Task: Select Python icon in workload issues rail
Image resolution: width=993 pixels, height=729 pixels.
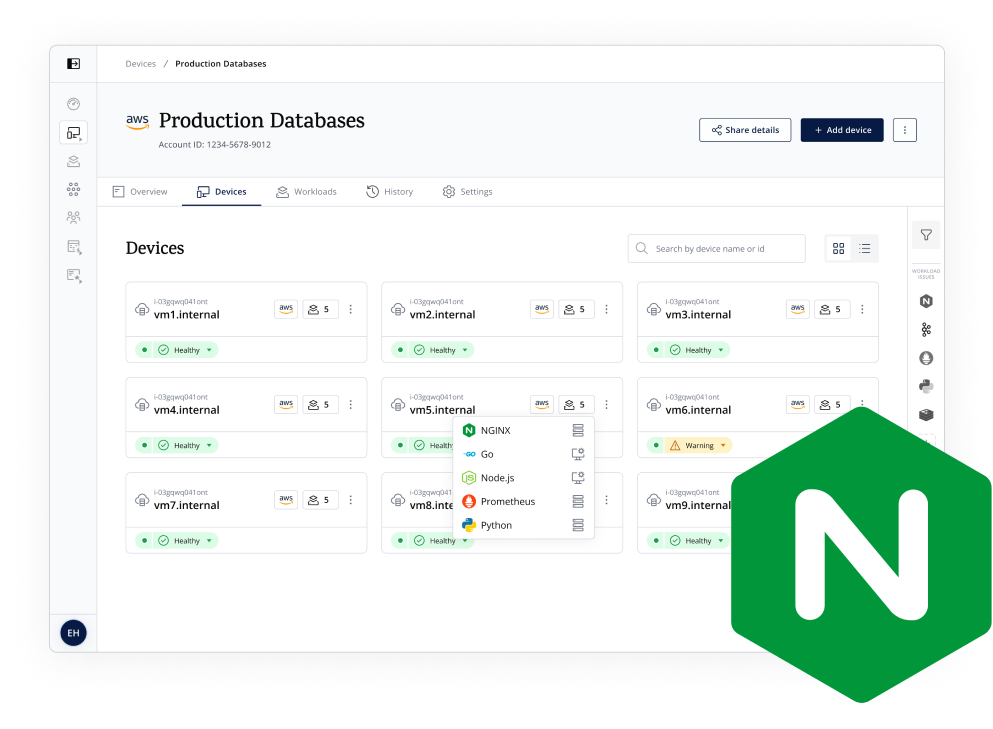Action: coord(926,386)
